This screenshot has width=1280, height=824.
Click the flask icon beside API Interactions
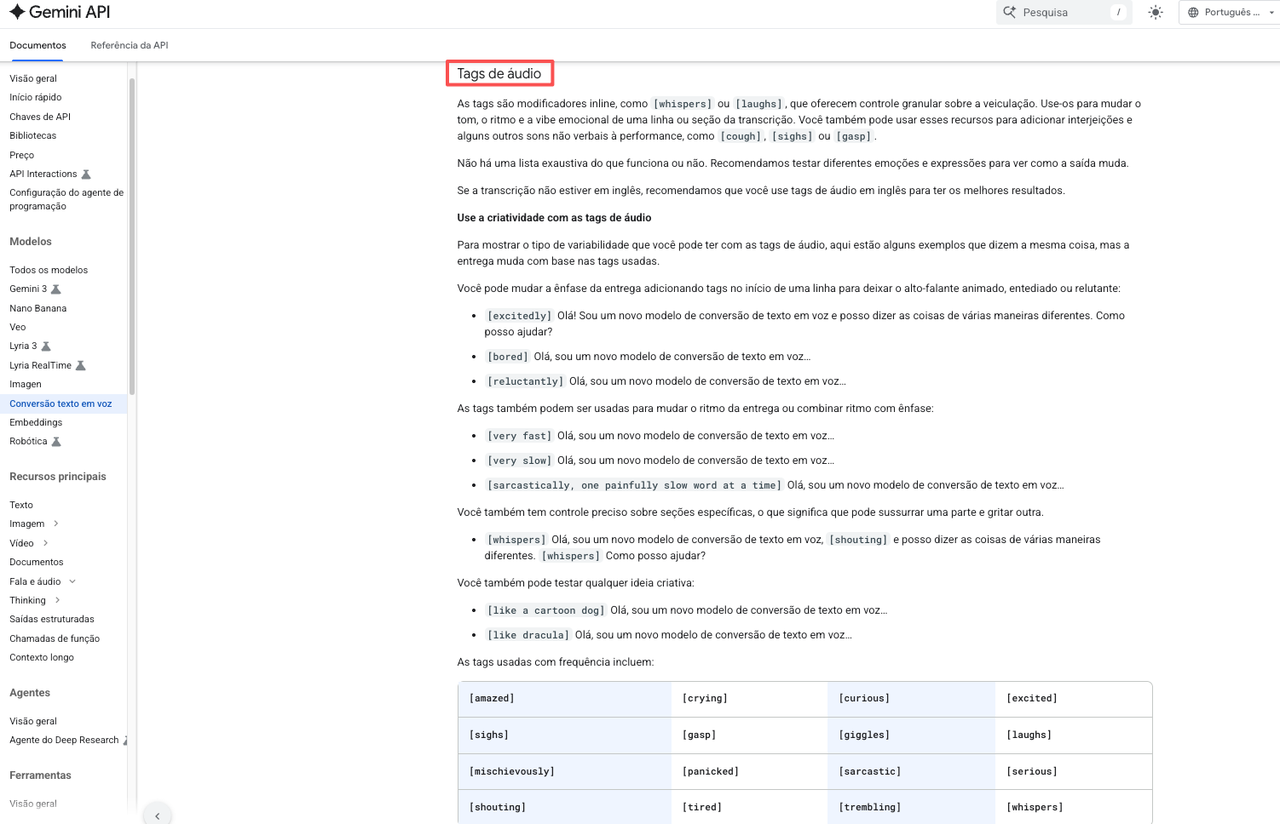pos(86,174)
